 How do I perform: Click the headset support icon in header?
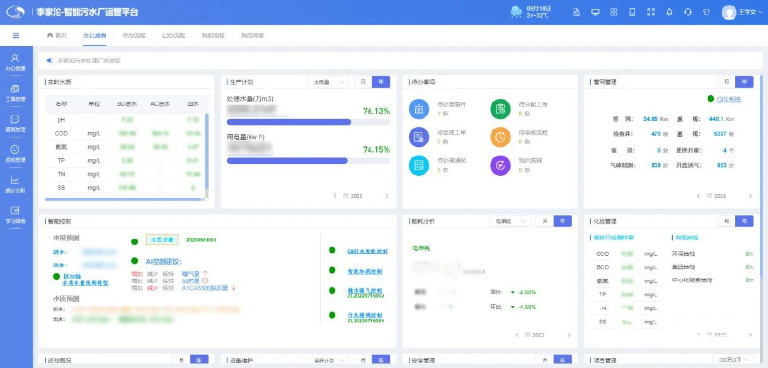pyautogui.click(x=688, y=12)
